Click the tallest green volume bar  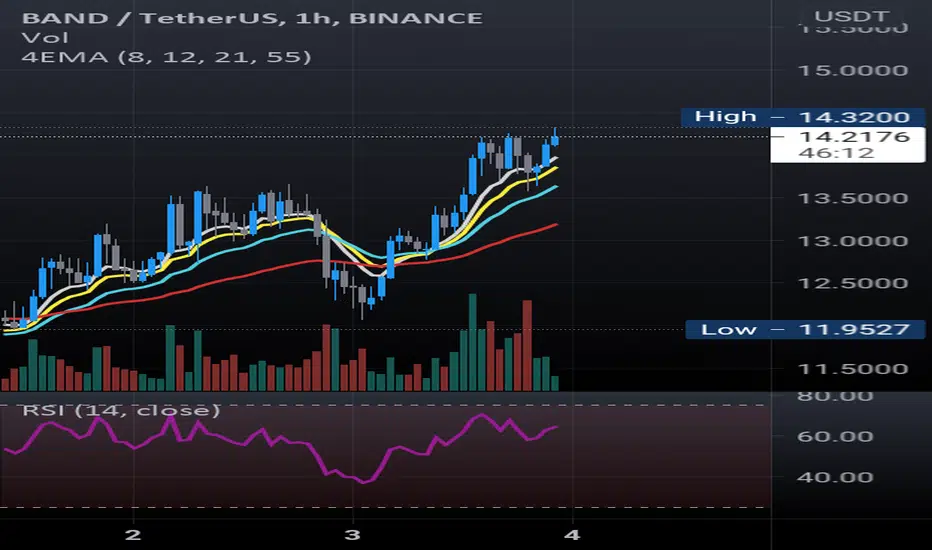(473, 342)
